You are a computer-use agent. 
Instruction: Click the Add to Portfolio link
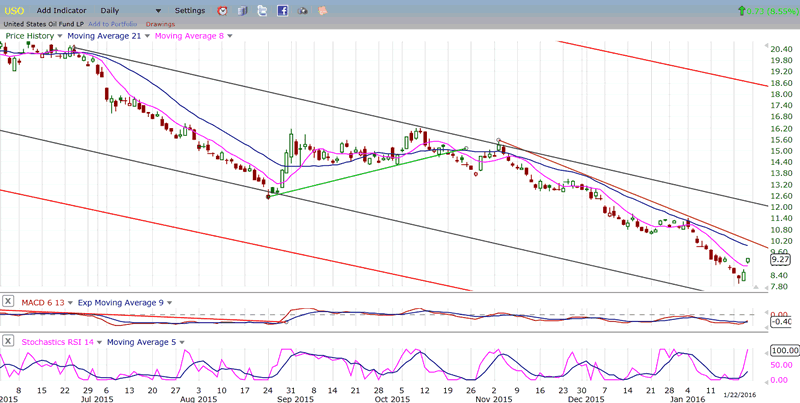pos(113,22)
